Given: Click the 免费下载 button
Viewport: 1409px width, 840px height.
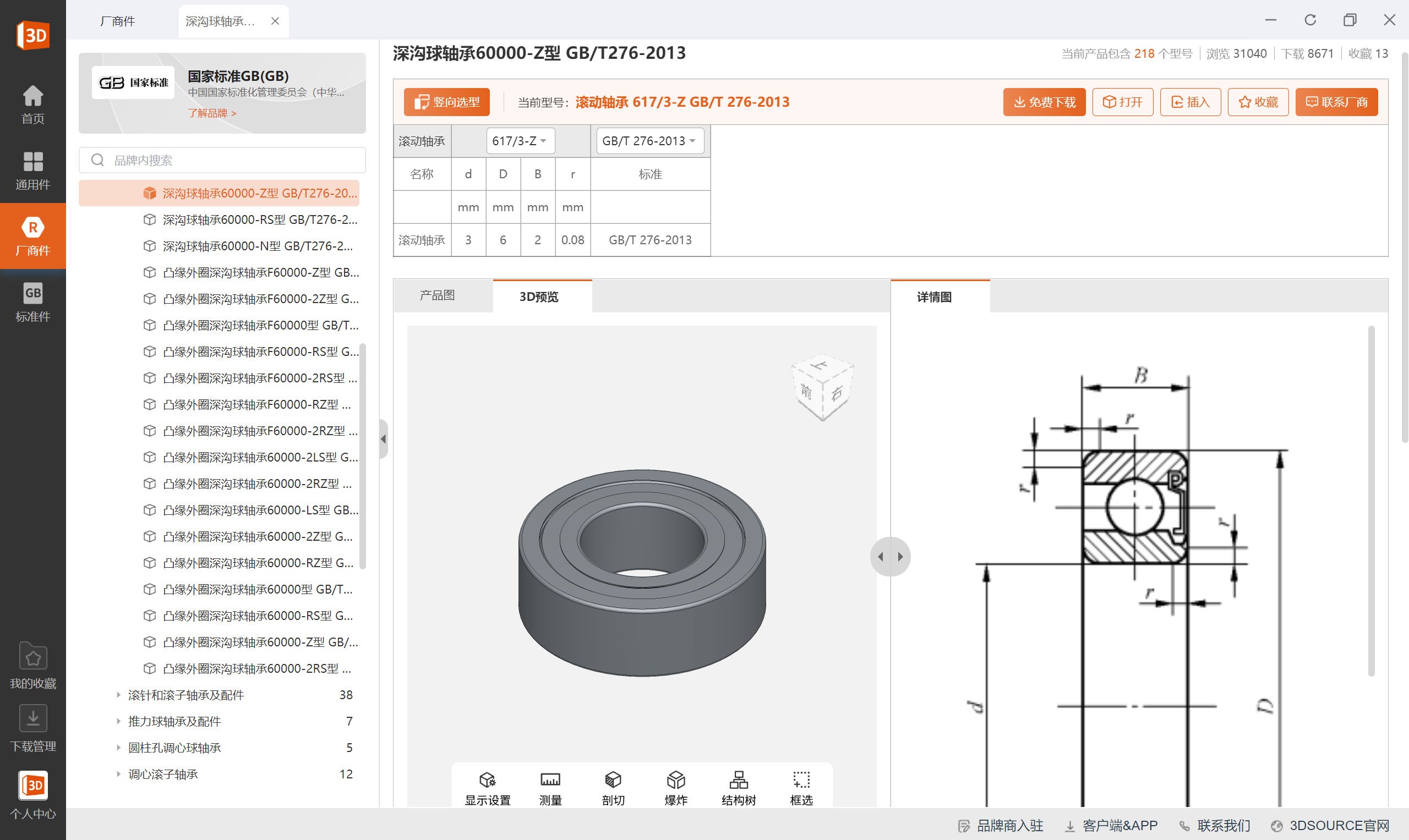Looking at the screenshot, I should coord(1044,102).
